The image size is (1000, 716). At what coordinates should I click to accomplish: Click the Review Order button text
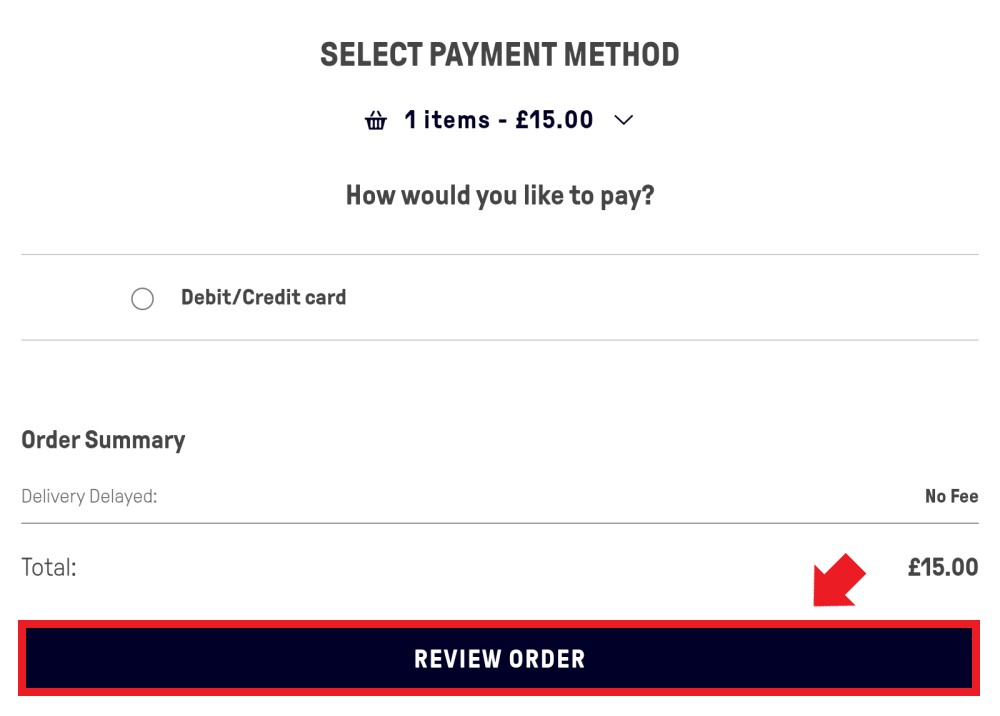pyautogui.click(x=499, y=659)
